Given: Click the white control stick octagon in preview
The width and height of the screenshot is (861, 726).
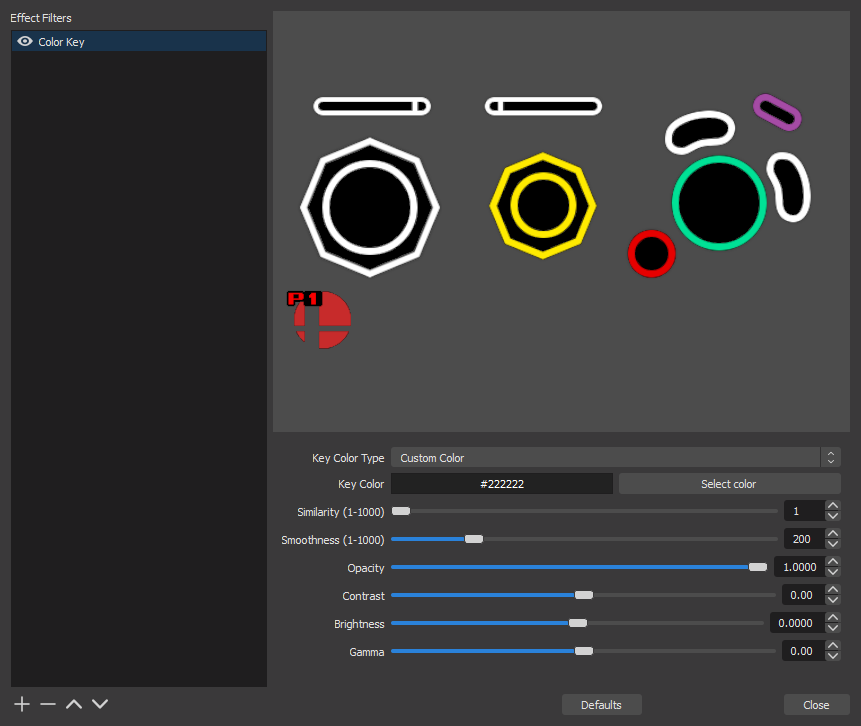Looking at the screenshot, I should (370, 207).
